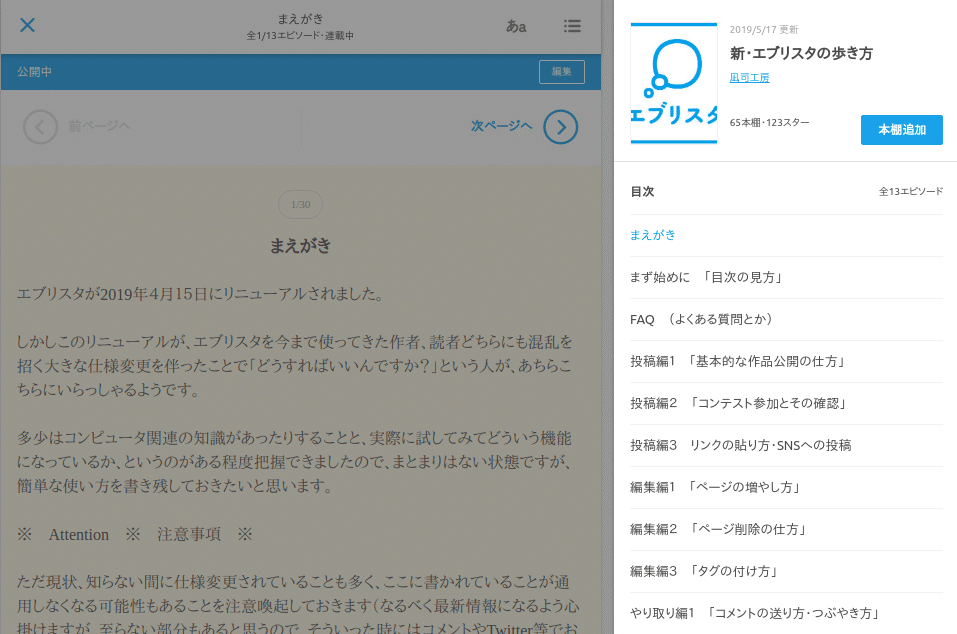Open font settings via あ icon

pyautogui.click(x=516, y=26)
